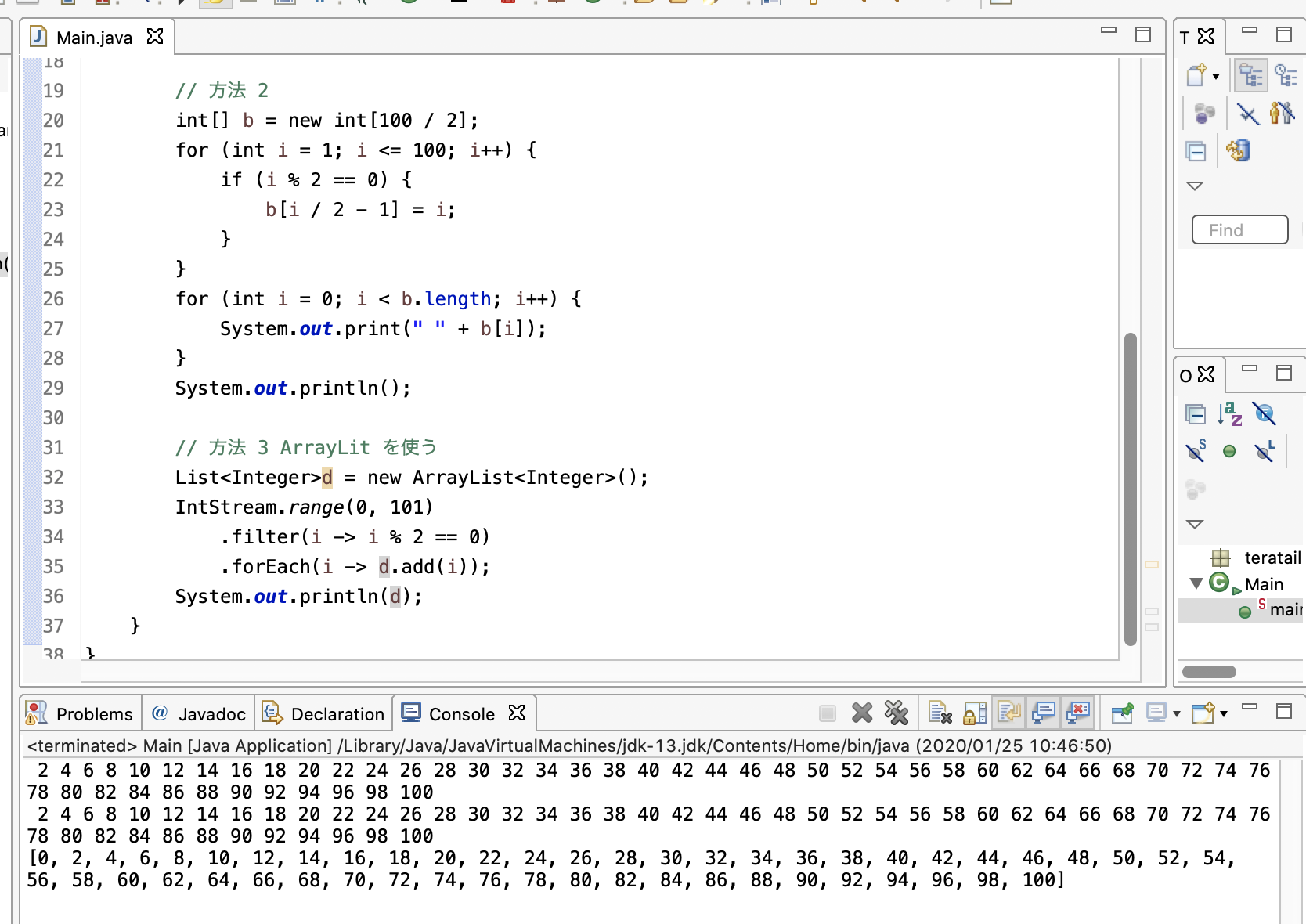This screenshot has width=1306, height=924.
Task: Sort outline members alphabetically
Action: point(1229,413)
